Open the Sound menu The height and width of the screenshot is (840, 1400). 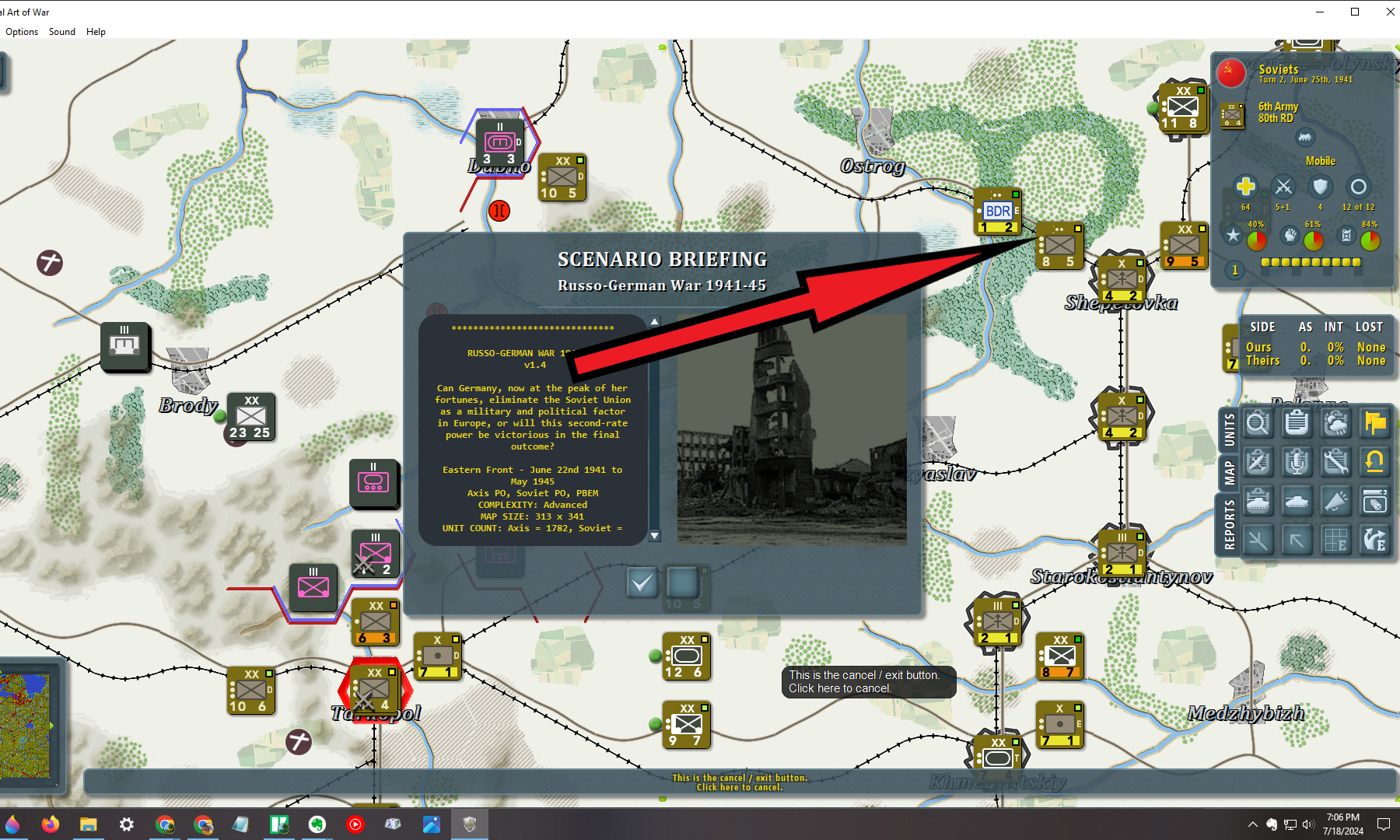coord(62,32)
